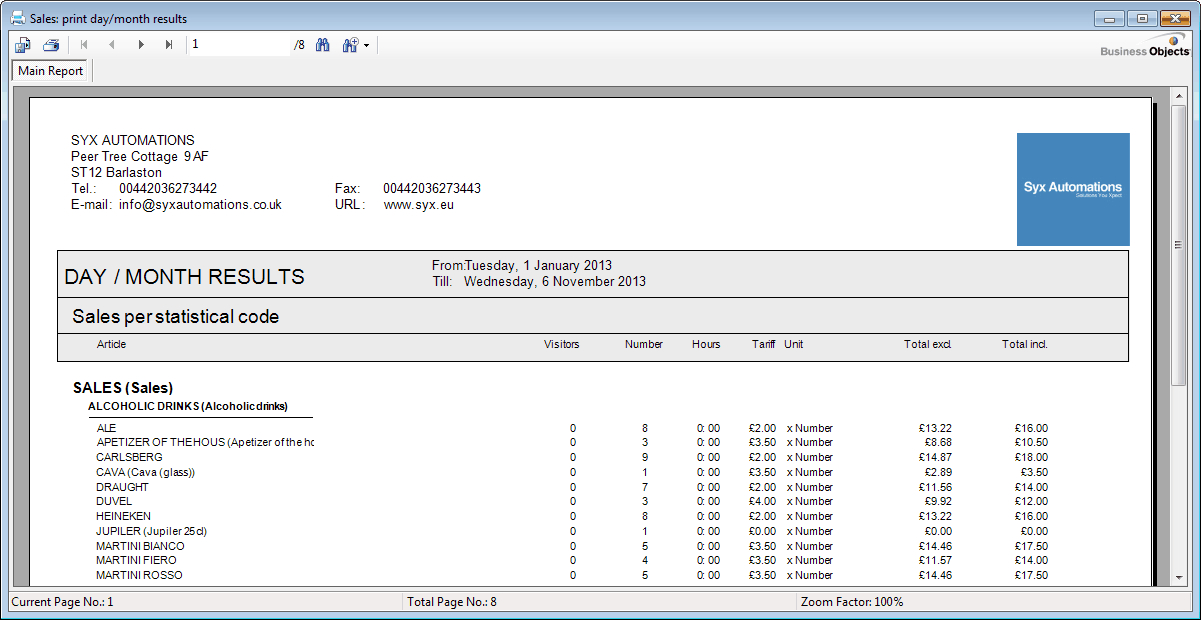Image resolution: width=1201 pixels, height=620 pixels.
Task: Switch to the Main Report tab
Action: pyautogui.click(x=50, y=70)
